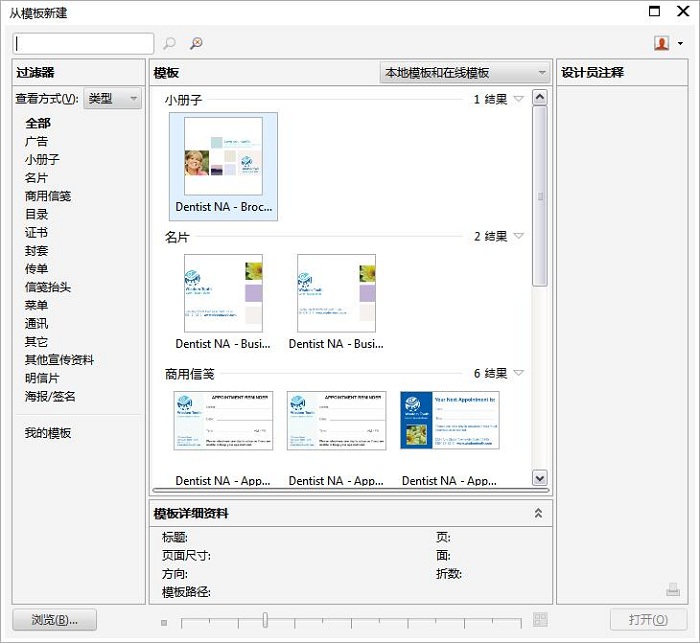Viewport: 700px width, 643px height.
Task: Click the print icon under designer notes
Action: [673, 589]
